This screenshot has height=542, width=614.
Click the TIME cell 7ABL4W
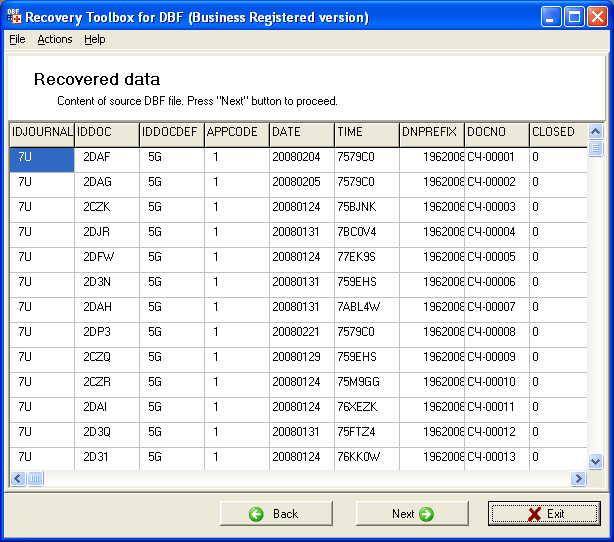click(x=366, y=307)
